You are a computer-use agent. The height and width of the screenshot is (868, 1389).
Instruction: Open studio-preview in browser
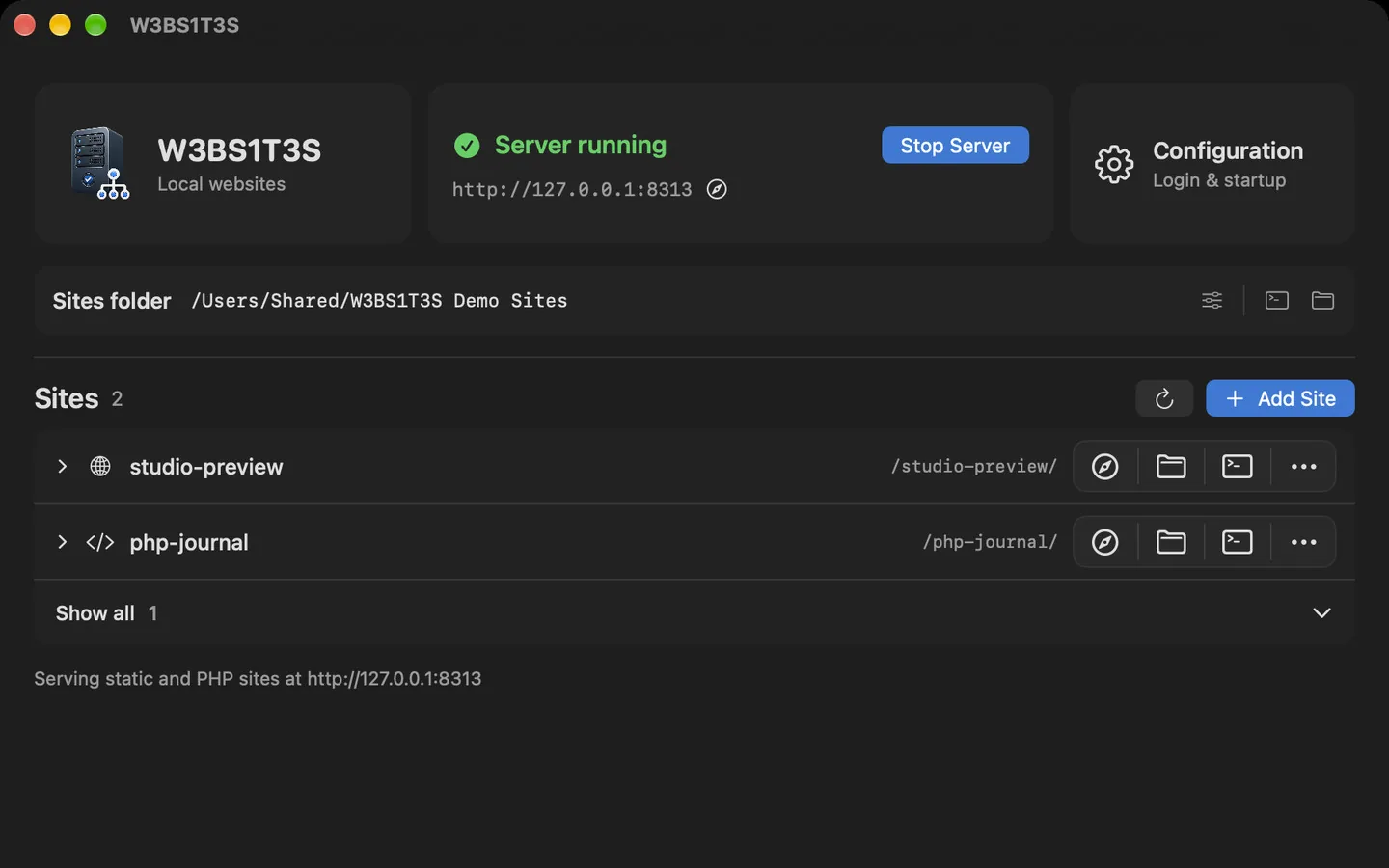tap(1105, 466)
